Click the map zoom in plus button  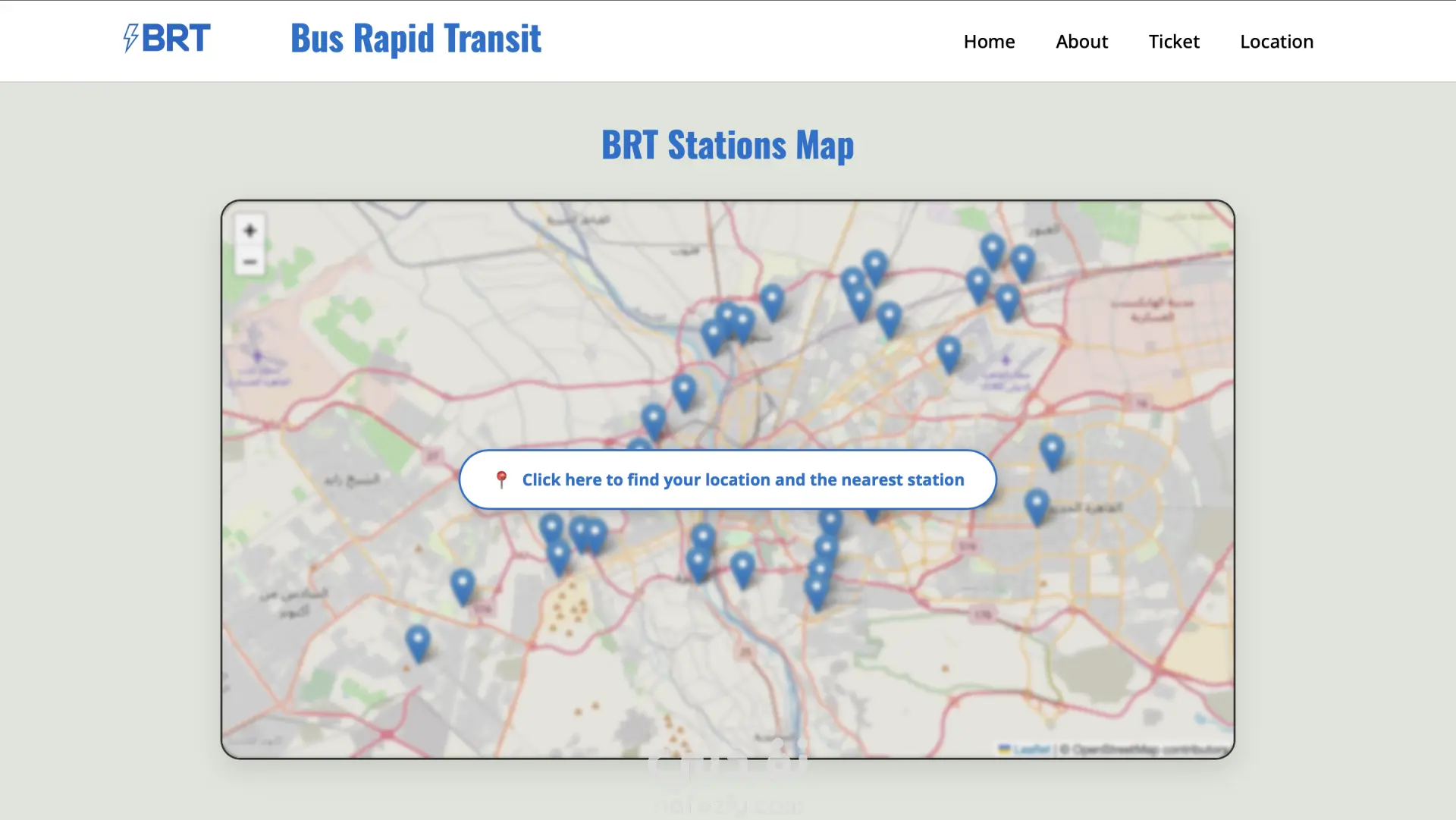[x=249, y=231]
